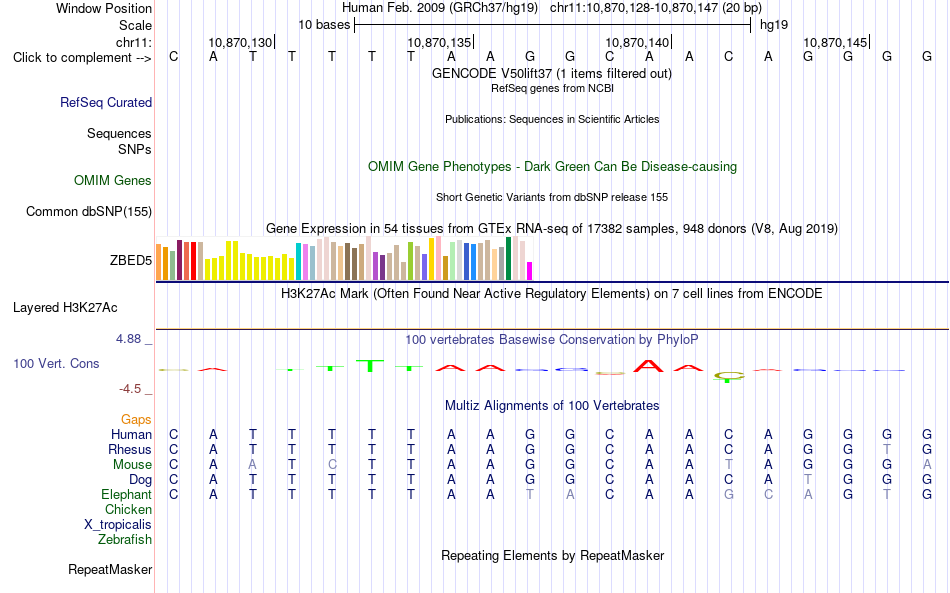Viewport: 950px width, 593px height.
Task: Click the cyan bar in ZBED5 expression chart
Action: coord(298,262)
